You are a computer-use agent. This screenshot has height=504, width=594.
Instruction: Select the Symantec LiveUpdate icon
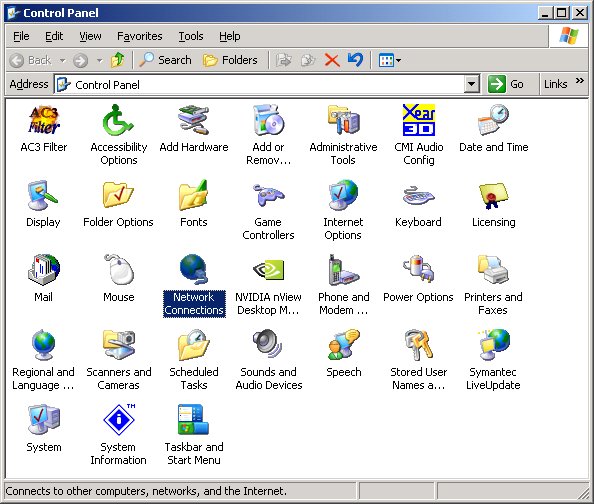click(x=494, y=344)
